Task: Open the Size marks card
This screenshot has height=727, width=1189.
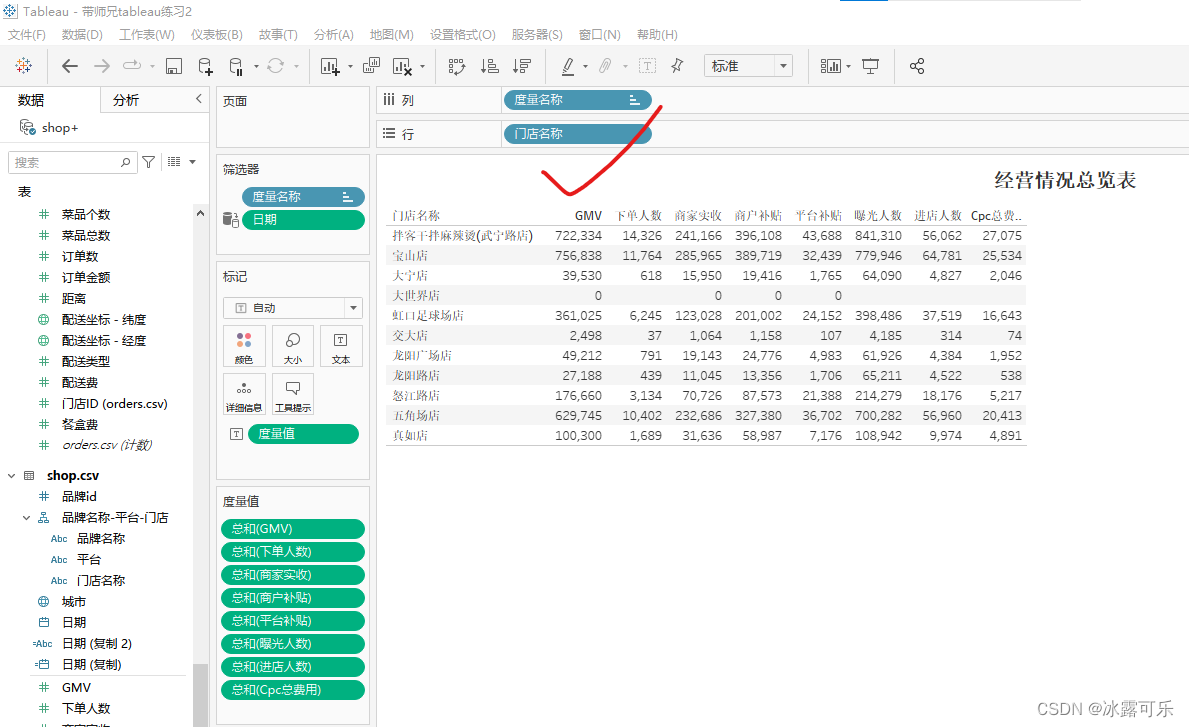Action: click(293, 346)
